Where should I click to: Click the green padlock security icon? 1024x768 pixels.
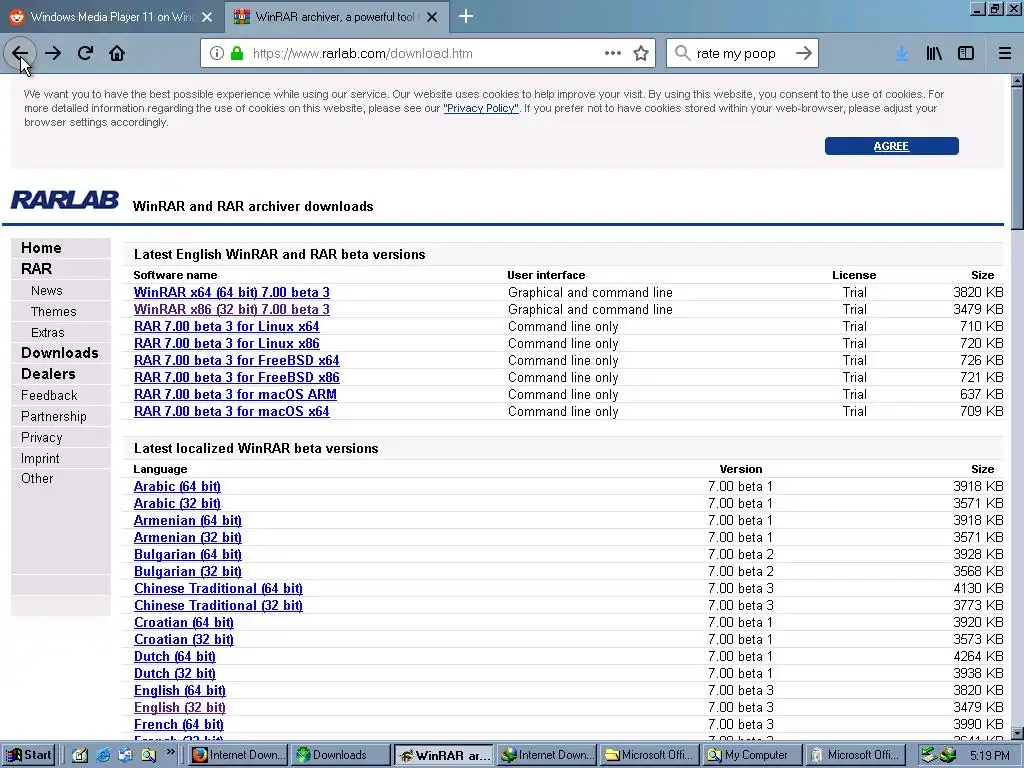tap(237, 54)
